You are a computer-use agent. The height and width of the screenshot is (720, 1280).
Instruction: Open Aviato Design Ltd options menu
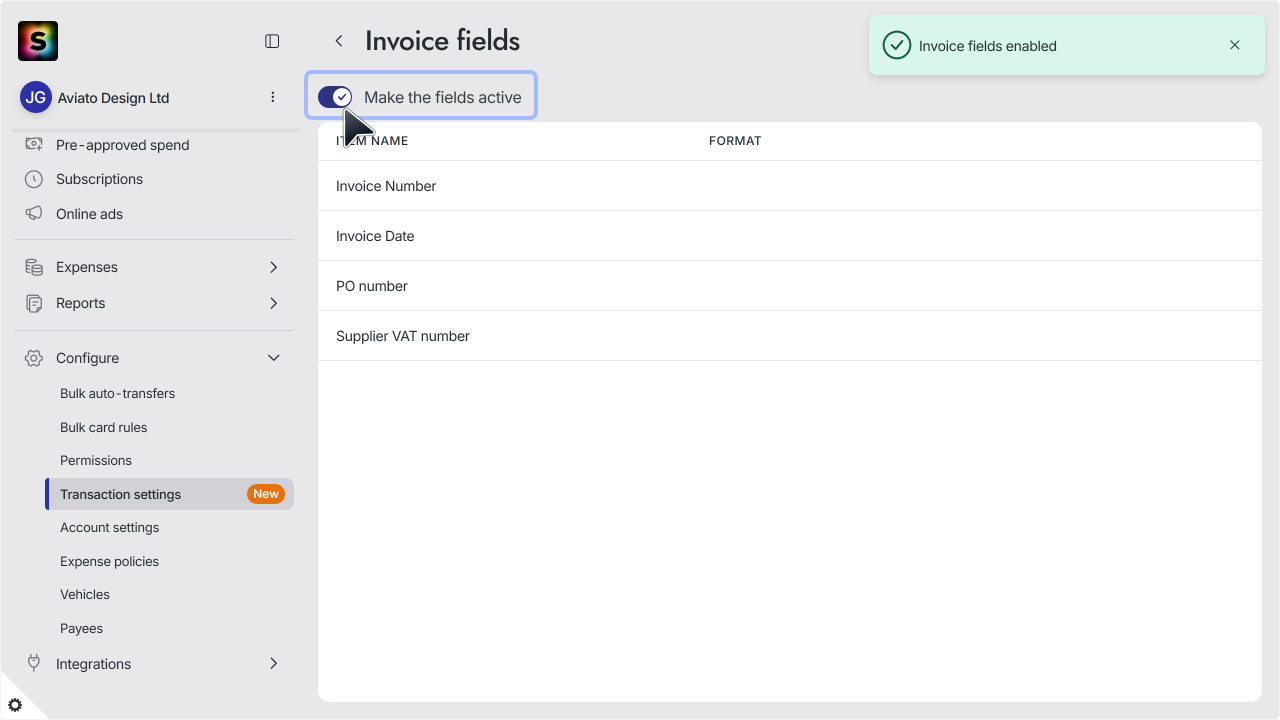273,97
